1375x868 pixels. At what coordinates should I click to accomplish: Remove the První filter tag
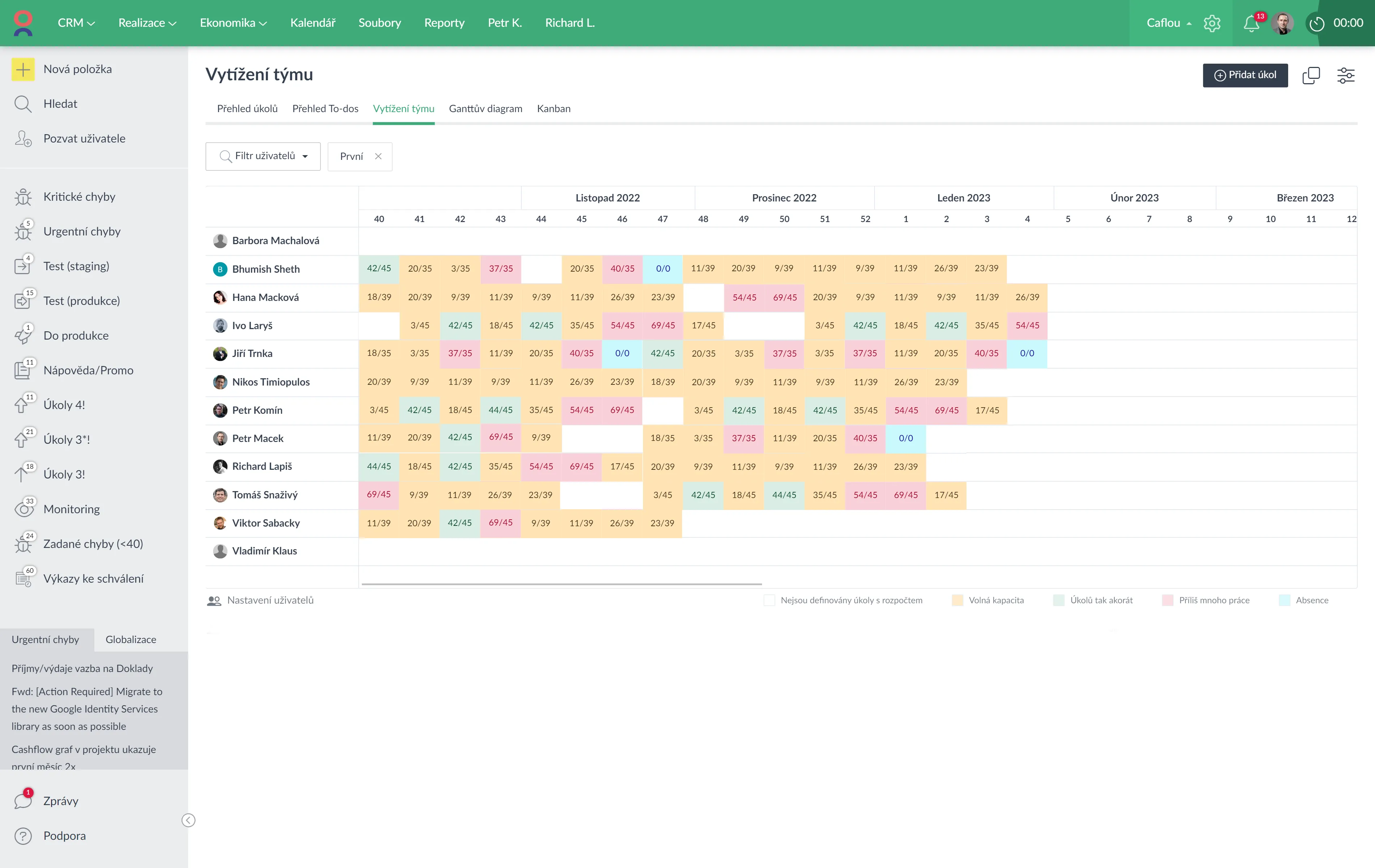(378, 156)
